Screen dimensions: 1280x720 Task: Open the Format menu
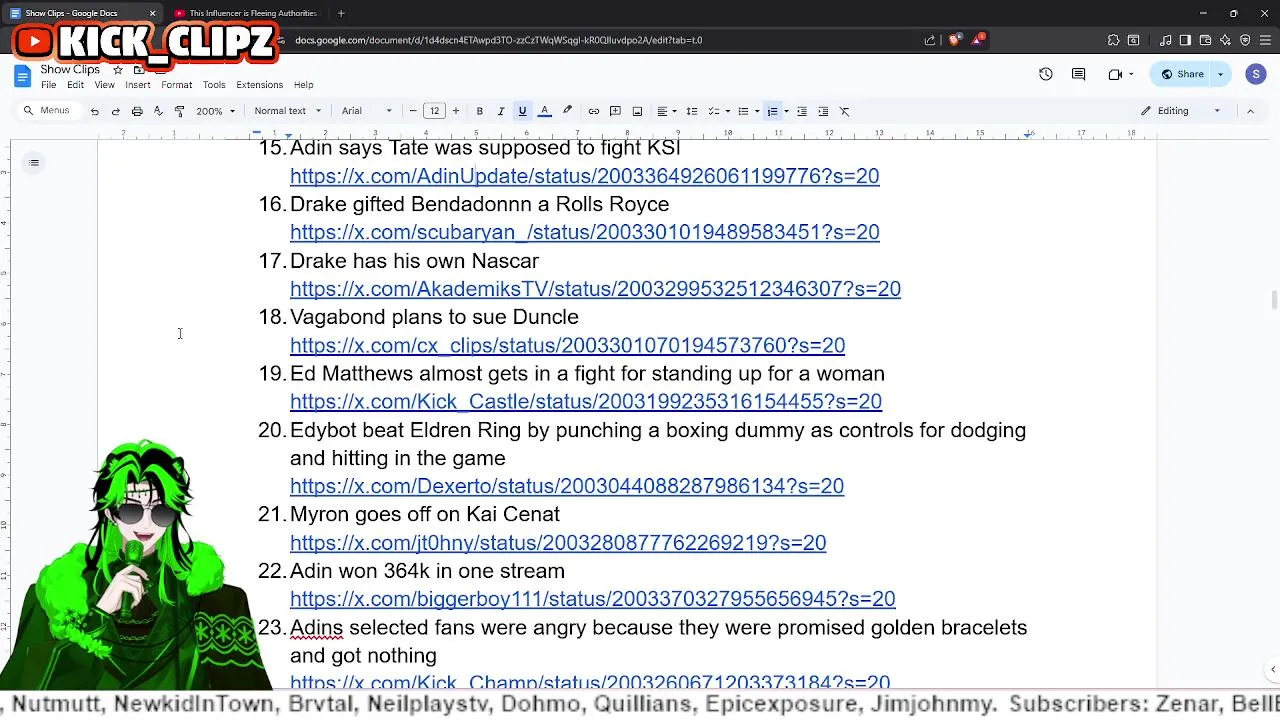176,85
